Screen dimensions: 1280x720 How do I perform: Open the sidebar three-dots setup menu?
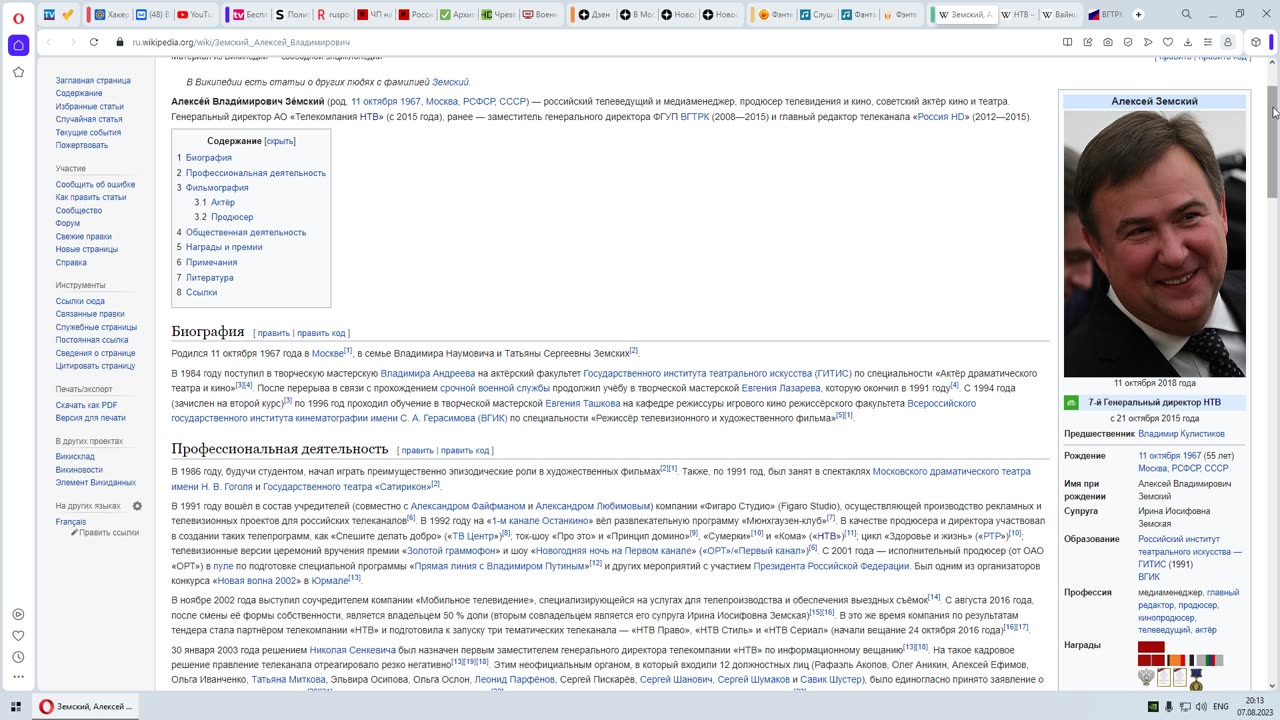(18, 678)
